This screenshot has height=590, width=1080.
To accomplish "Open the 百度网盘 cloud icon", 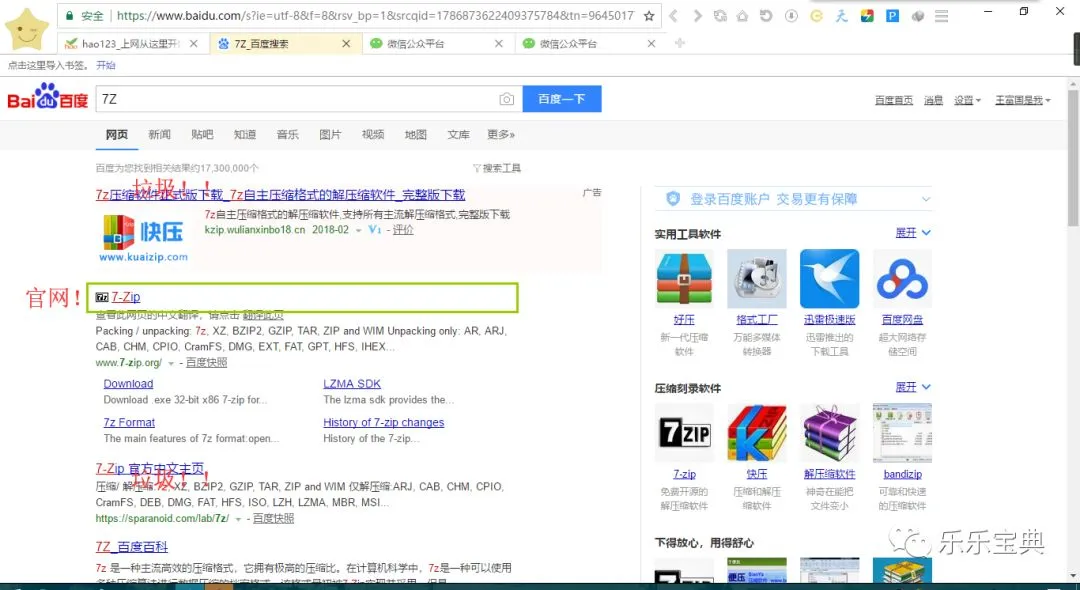I will click(x=902, y=278).
